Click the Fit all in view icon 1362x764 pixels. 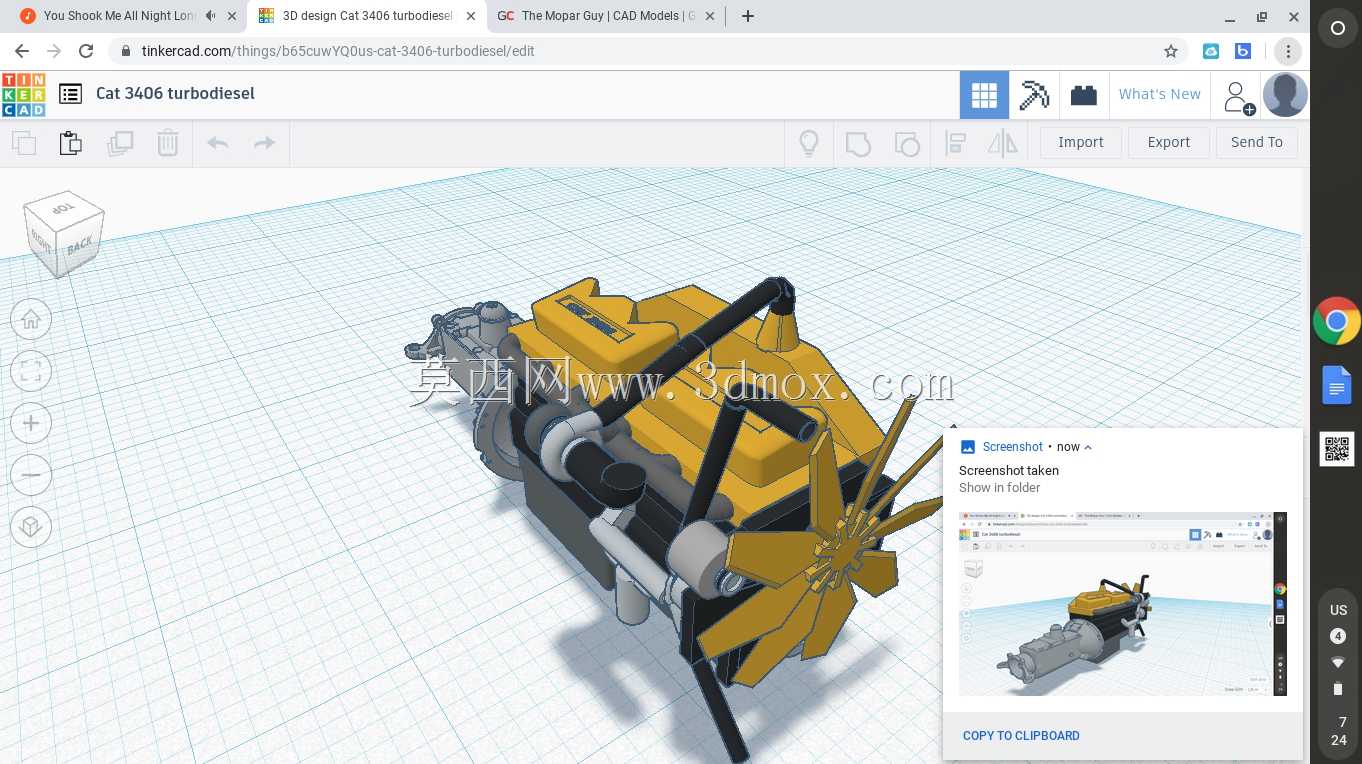[x=31, y=372]
